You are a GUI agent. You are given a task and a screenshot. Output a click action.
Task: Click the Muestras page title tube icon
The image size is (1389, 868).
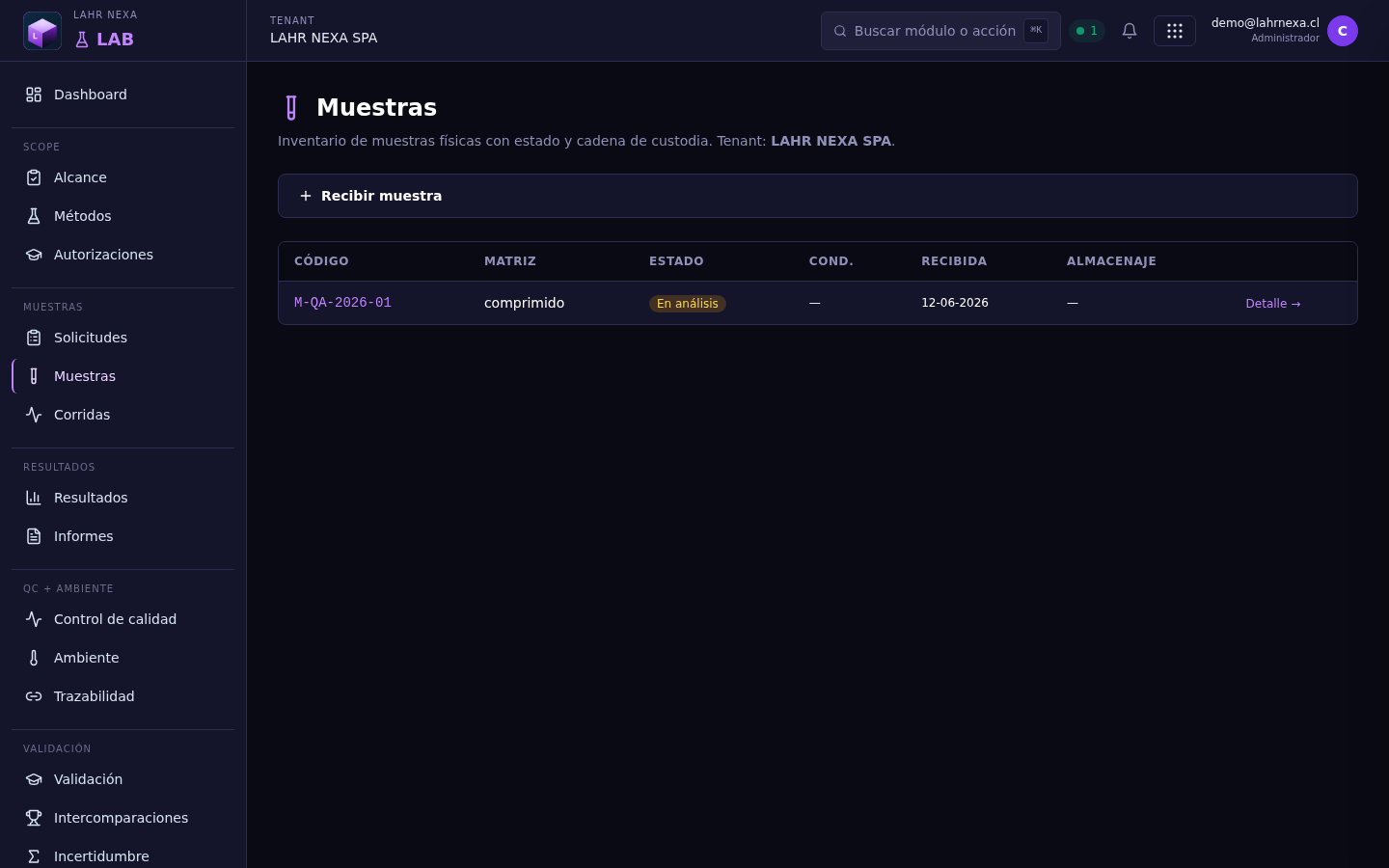(x=291, y=107)
